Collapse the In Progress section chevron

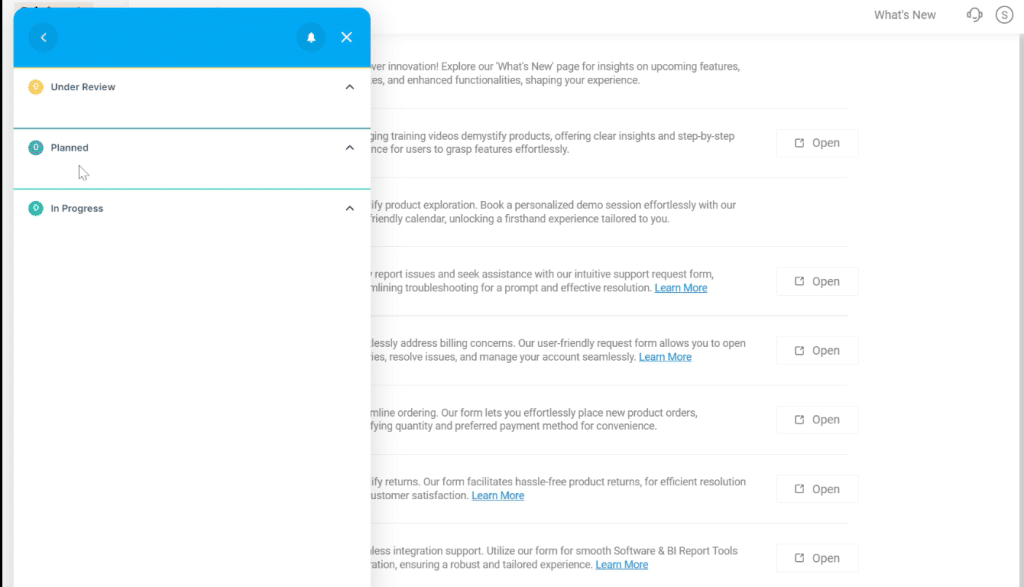[349, 209]
